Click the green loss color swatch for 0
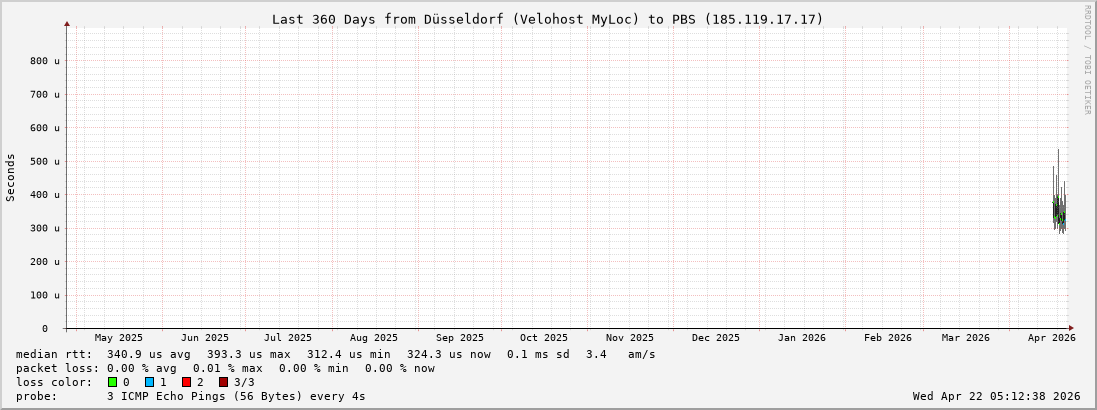 coord(113,382)
